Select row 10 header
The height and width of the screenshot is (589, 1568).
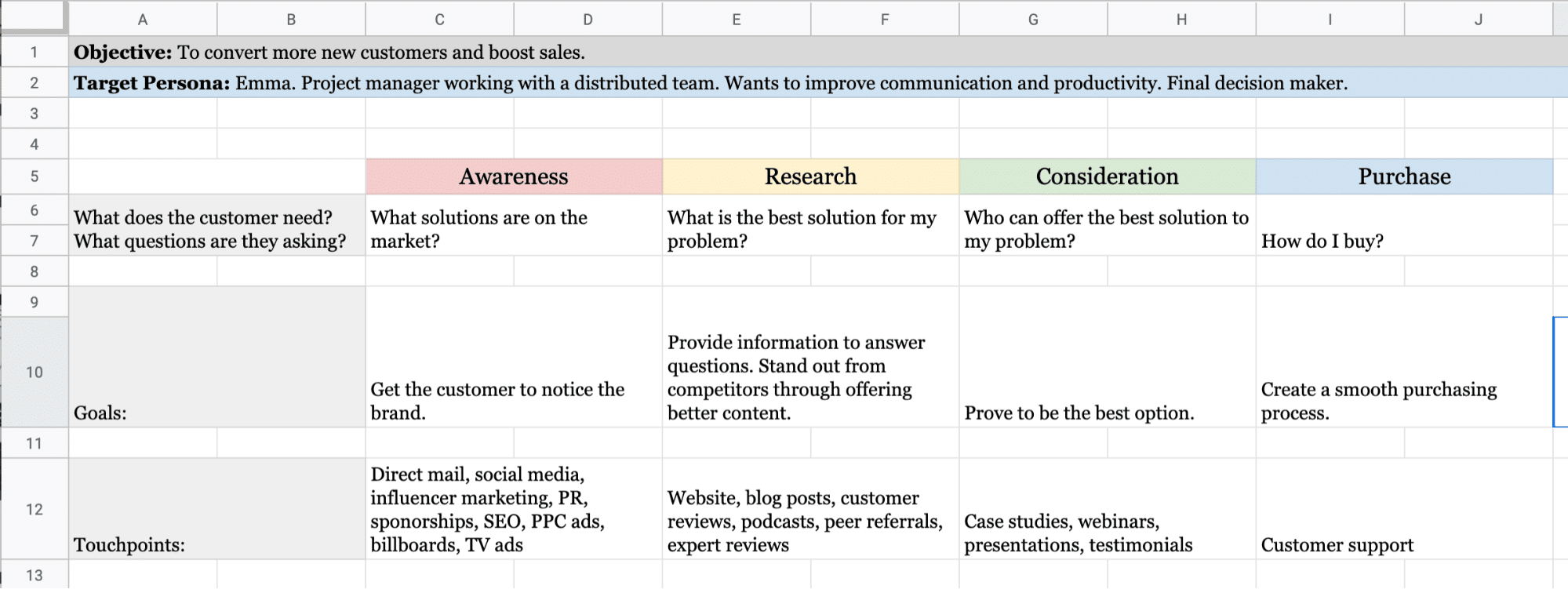coord(34,372)
